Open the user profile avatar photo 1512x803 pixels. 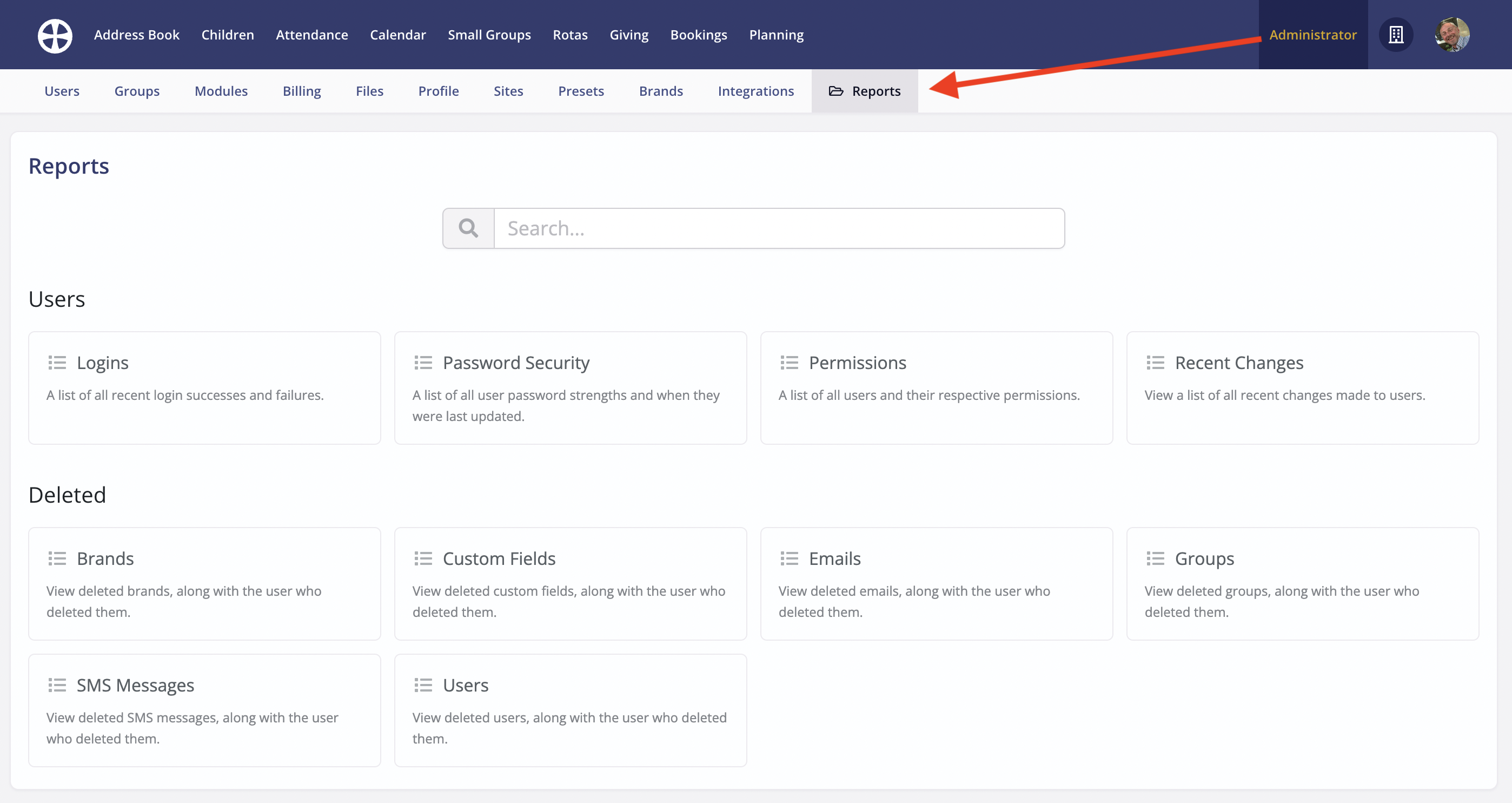[x=1452, y=35]
